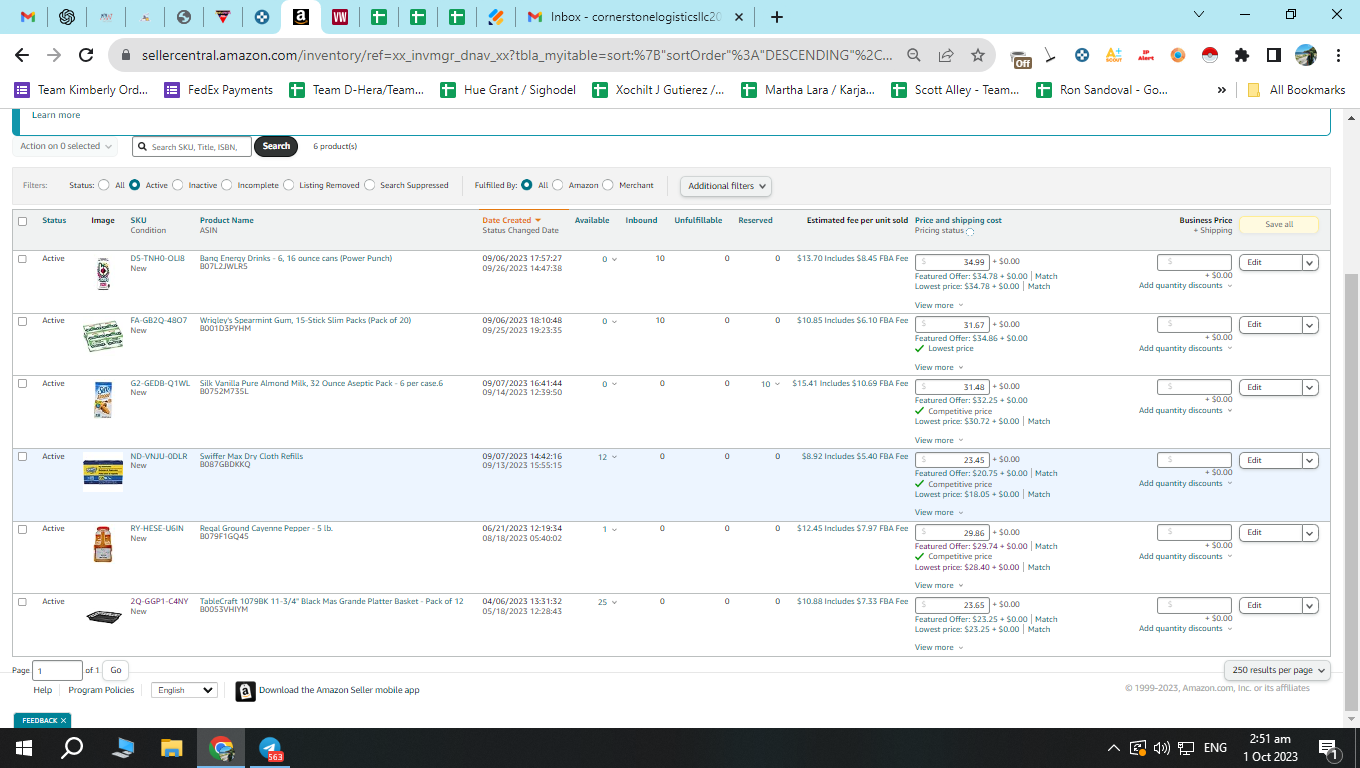Open the Alert extension in the toolbar
This screenshot has height=768, width=1360.
(x=1146, y=56)
